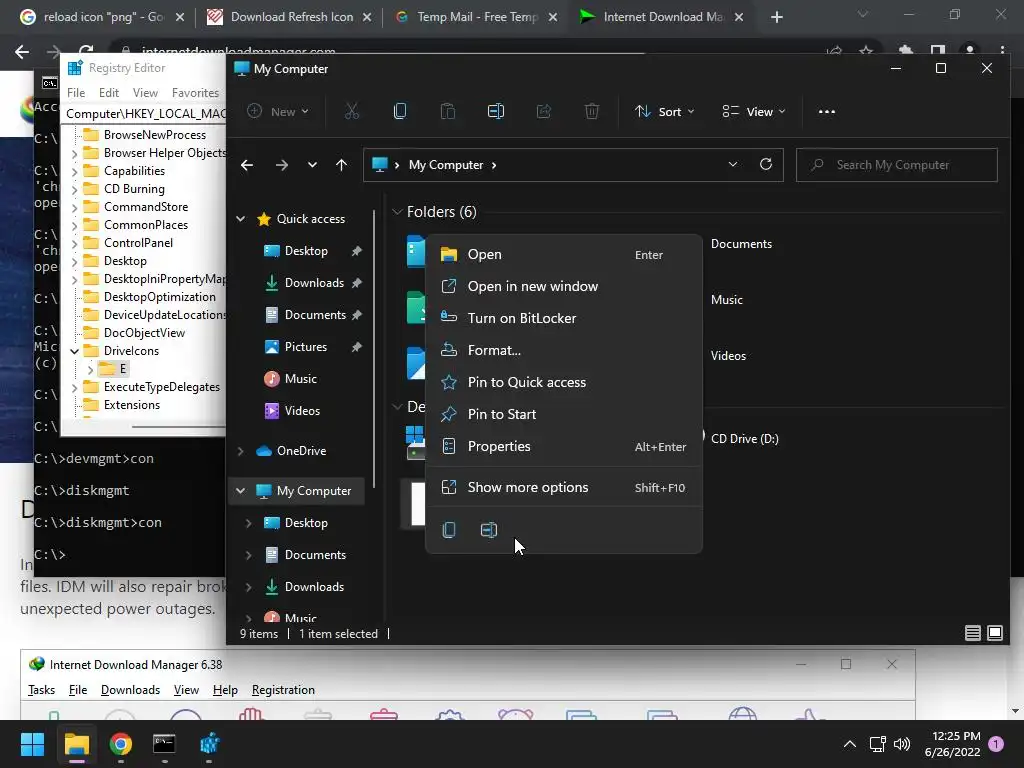Viewport: 1024px width, 768px height.
Task: Open new tab in Chrome
Action: click(x=776, y=17)
